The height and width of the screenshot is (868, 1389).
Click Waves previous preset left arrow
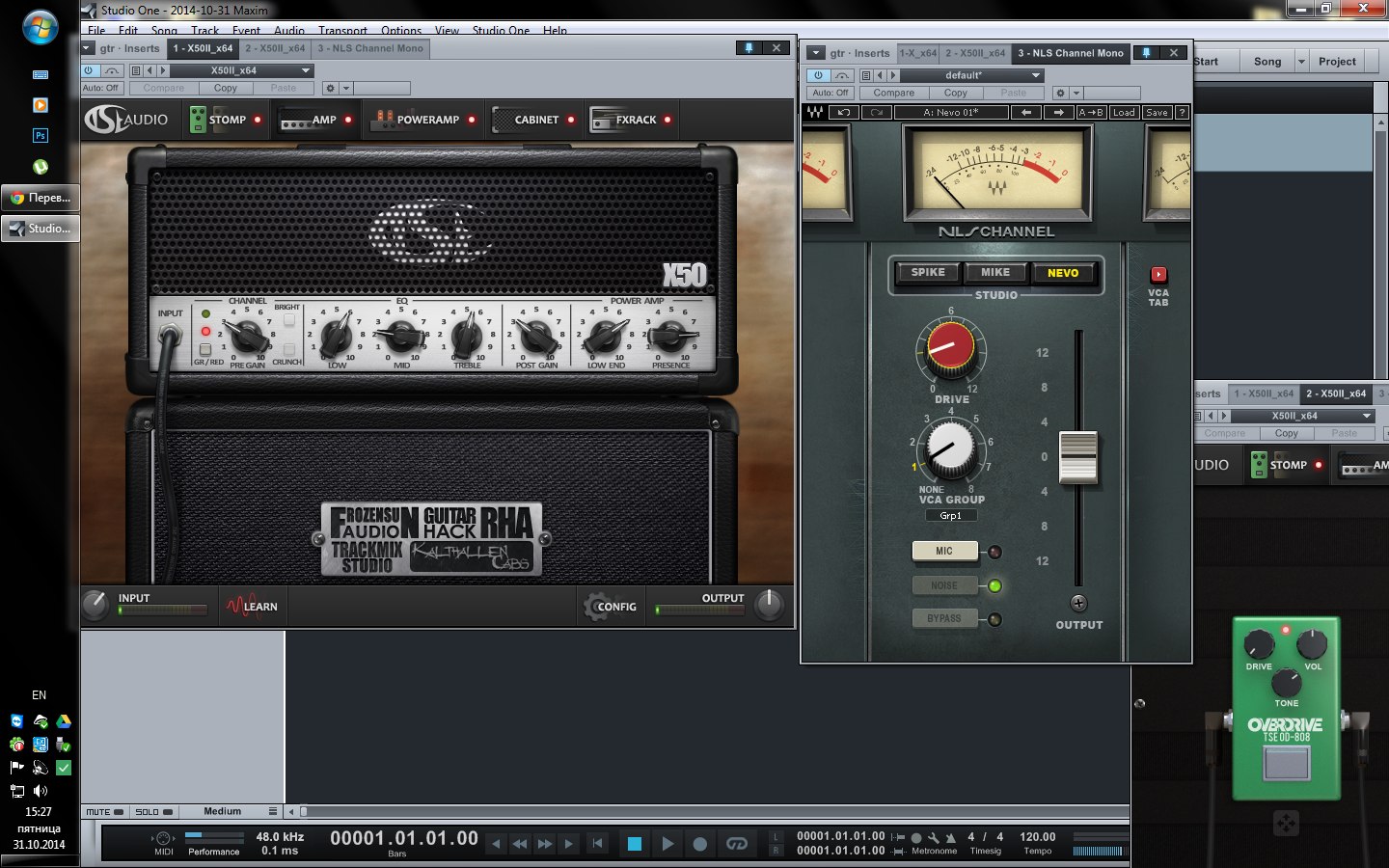(x=1027, y=112)
